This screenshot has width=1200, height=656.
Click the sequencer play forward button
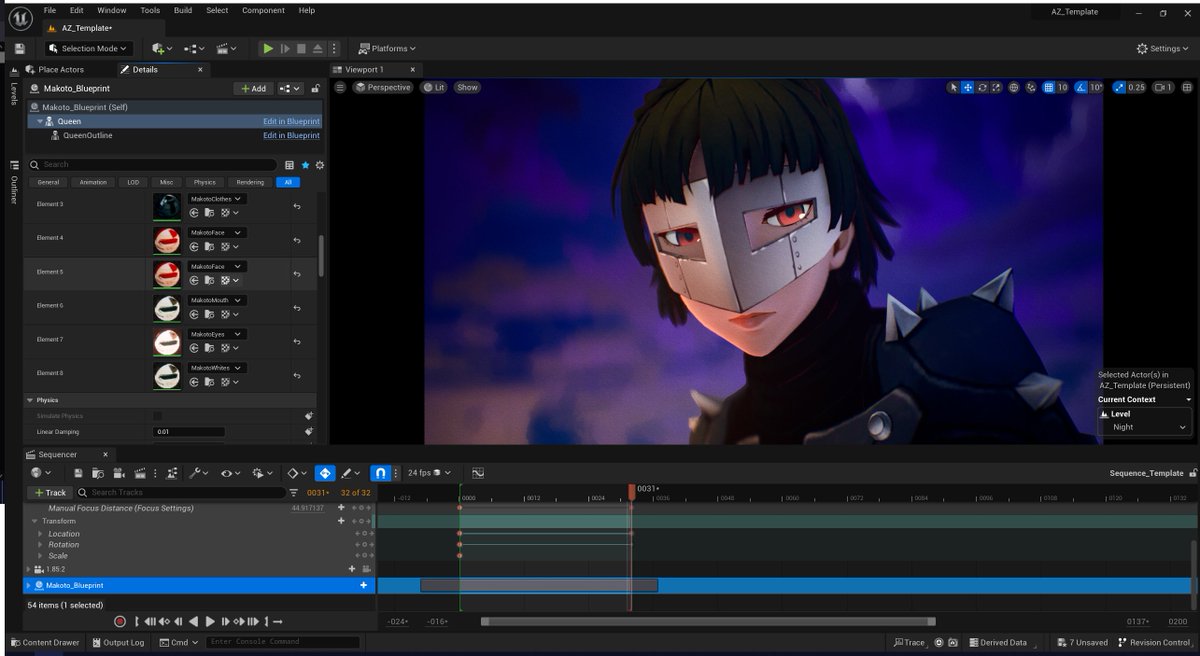pos(210,621)
